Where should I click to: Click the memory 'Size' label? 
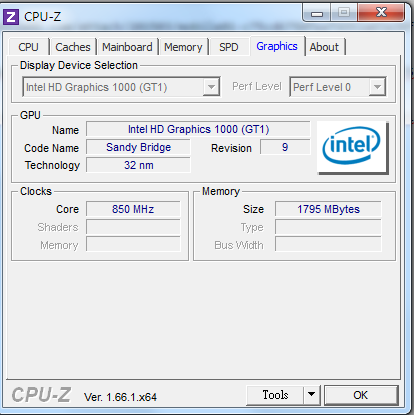click(x=253, y=209)
